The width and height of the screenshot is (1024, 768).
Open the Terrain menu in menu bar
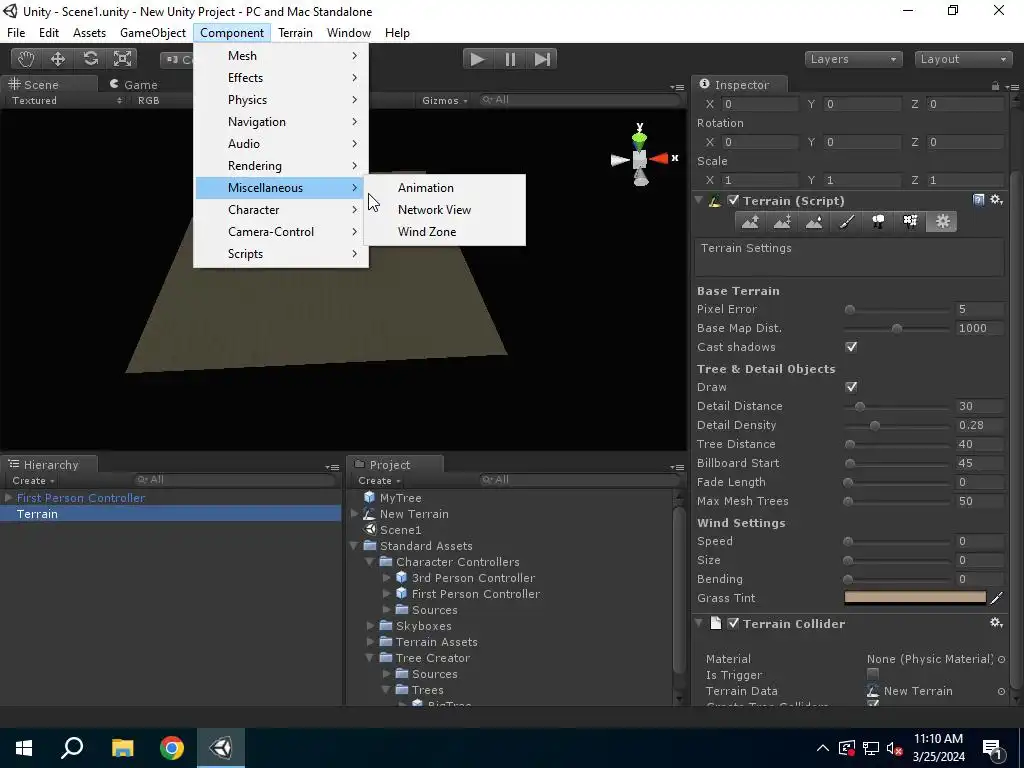click(295, 33)
